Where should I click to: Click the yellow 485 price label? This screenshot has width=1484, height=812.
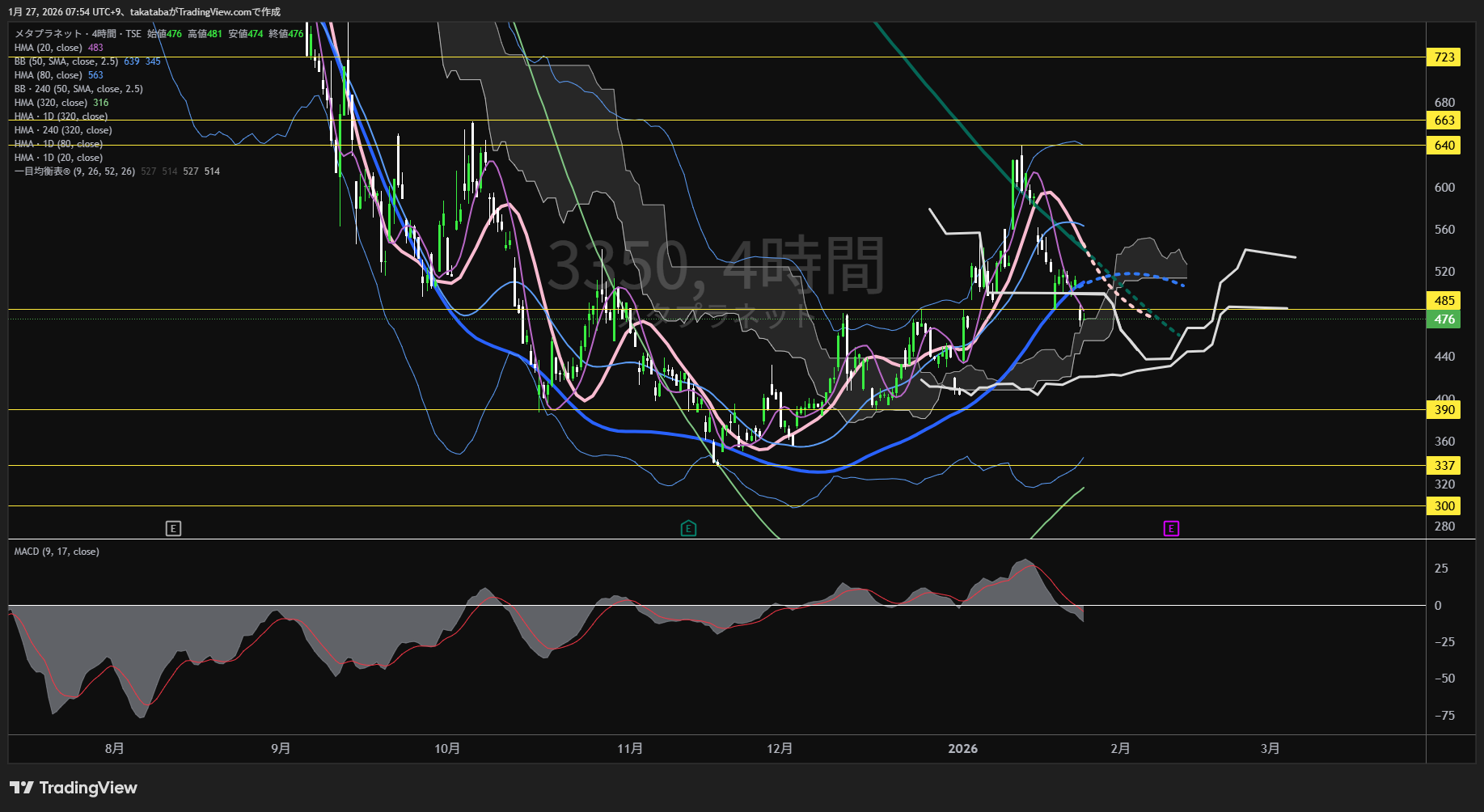coord(1444,301)
